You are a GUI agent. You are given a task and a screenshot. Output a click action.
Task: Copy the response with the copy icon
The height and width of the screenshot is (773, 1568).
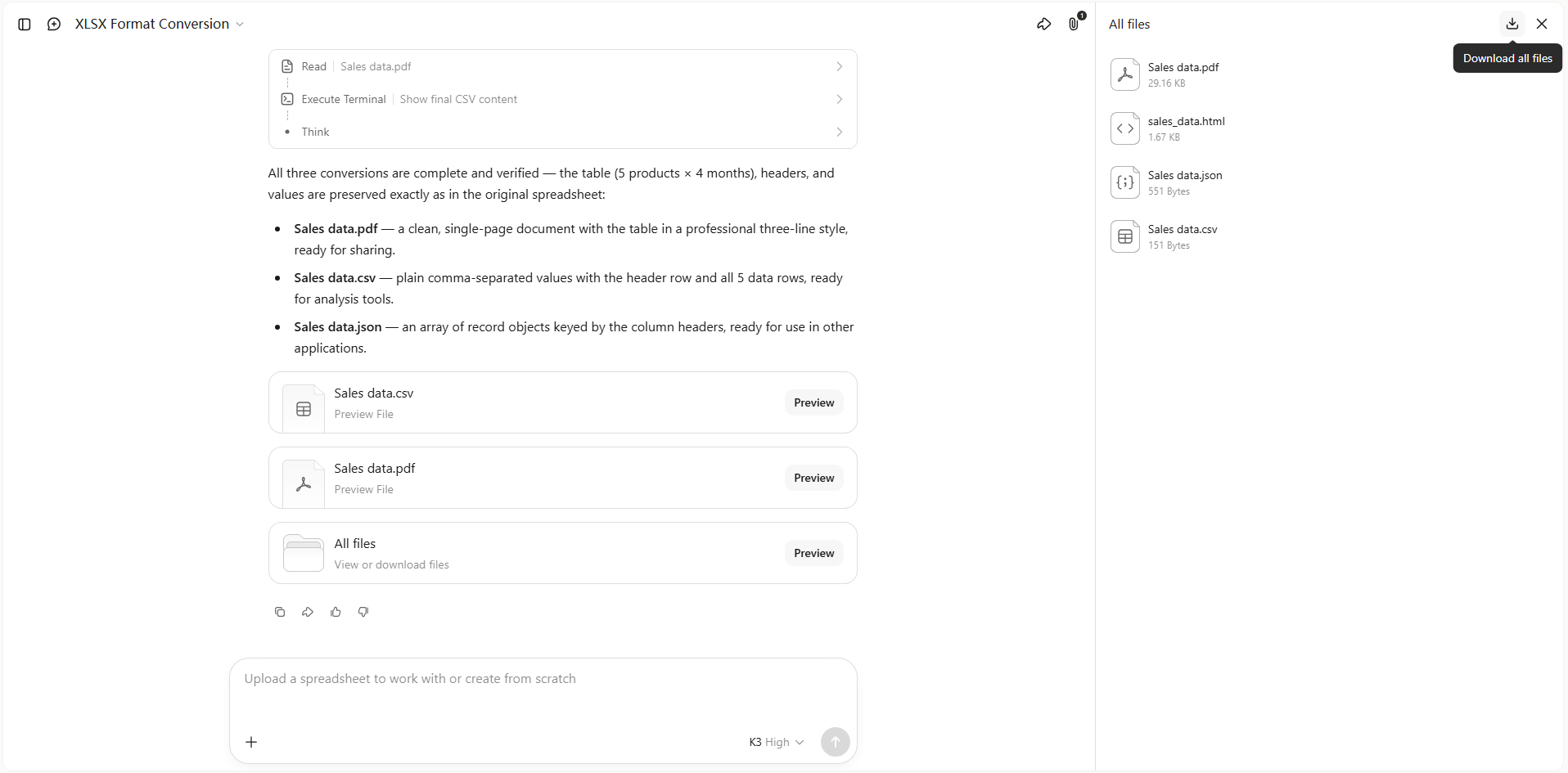(280, 612)
